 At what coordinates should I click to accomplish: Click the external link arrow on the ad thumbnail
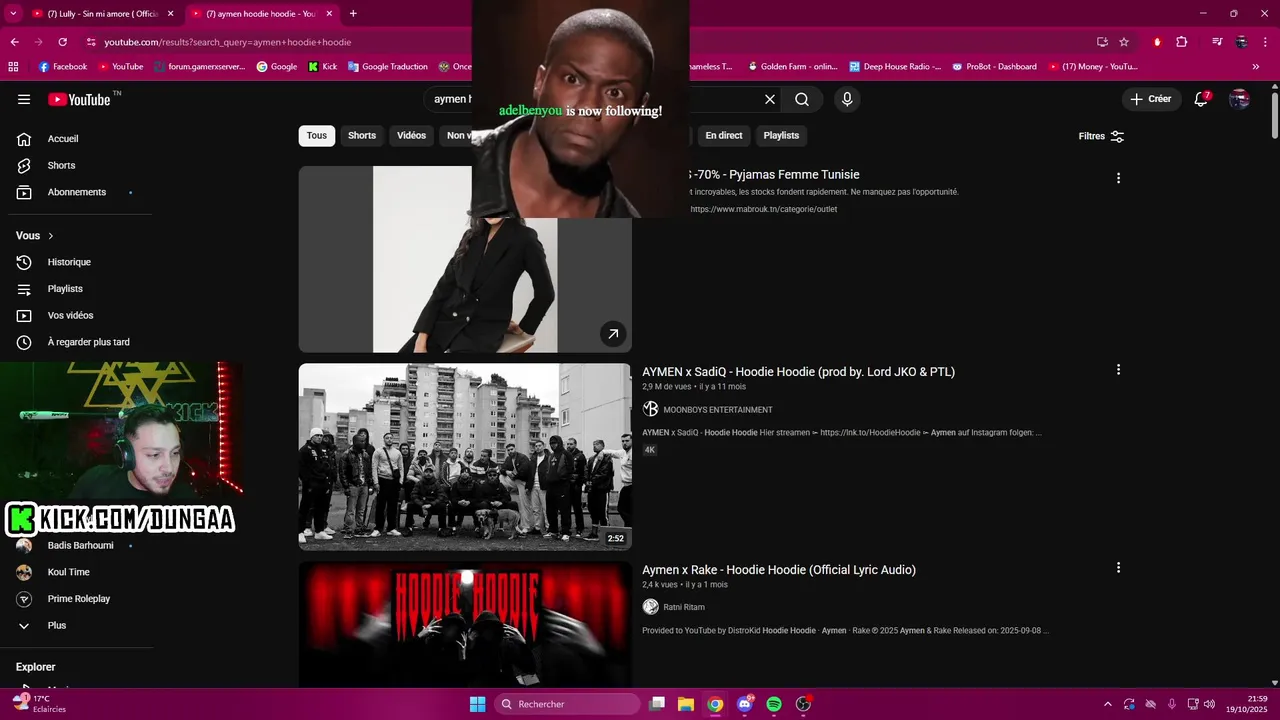click(613, 334)
